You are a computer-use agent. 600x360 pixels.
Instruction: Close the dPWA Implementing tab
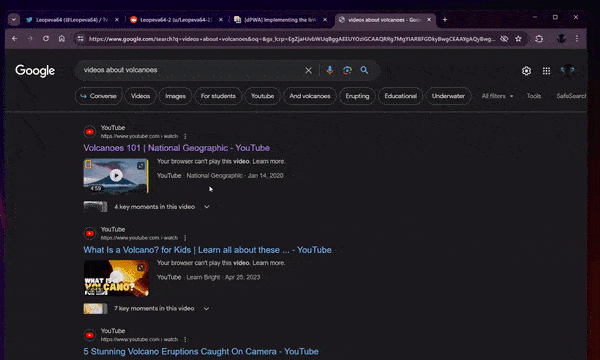325,20
